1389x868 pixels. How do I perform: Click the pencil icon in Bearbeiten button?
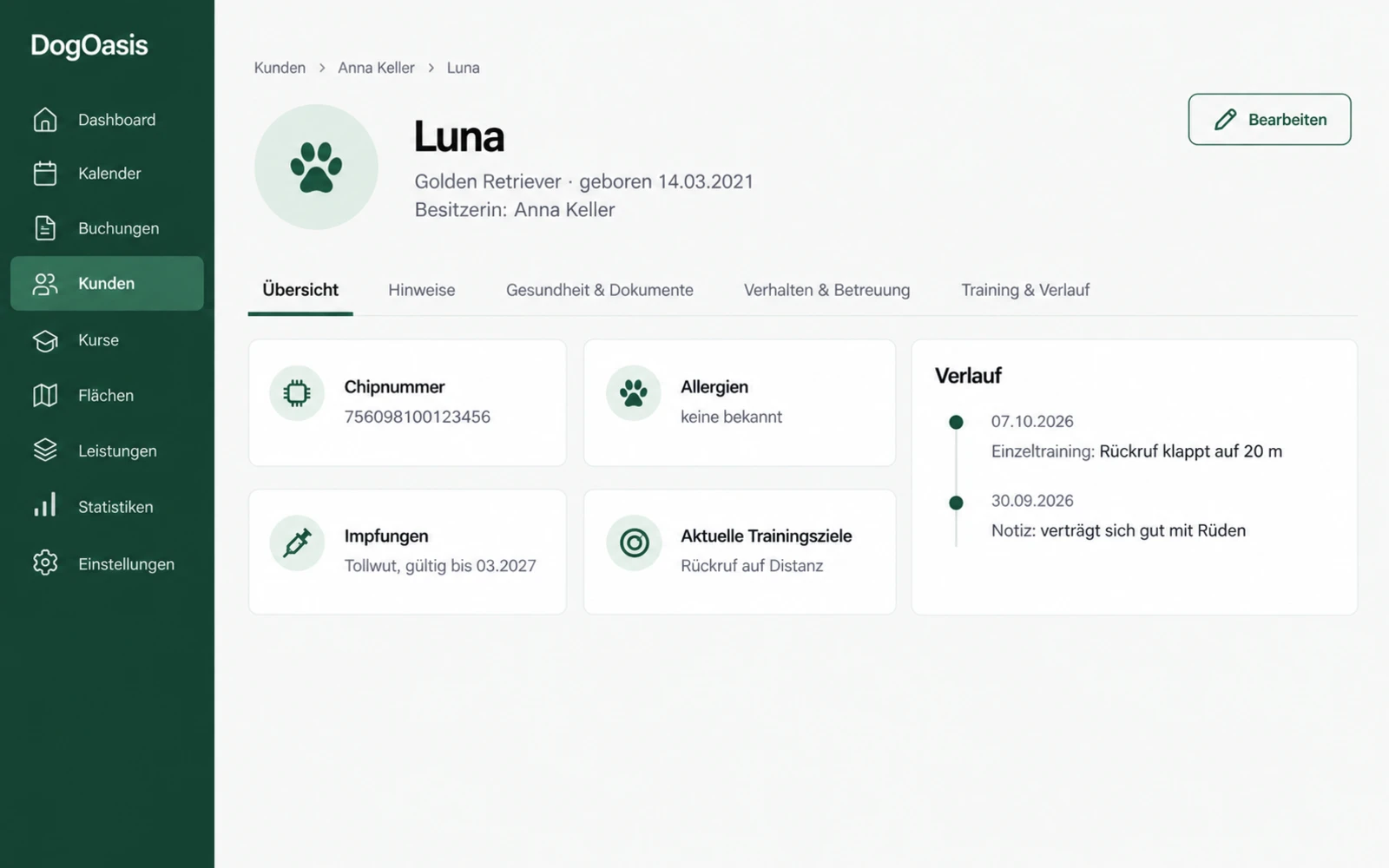click(1225, 120)
